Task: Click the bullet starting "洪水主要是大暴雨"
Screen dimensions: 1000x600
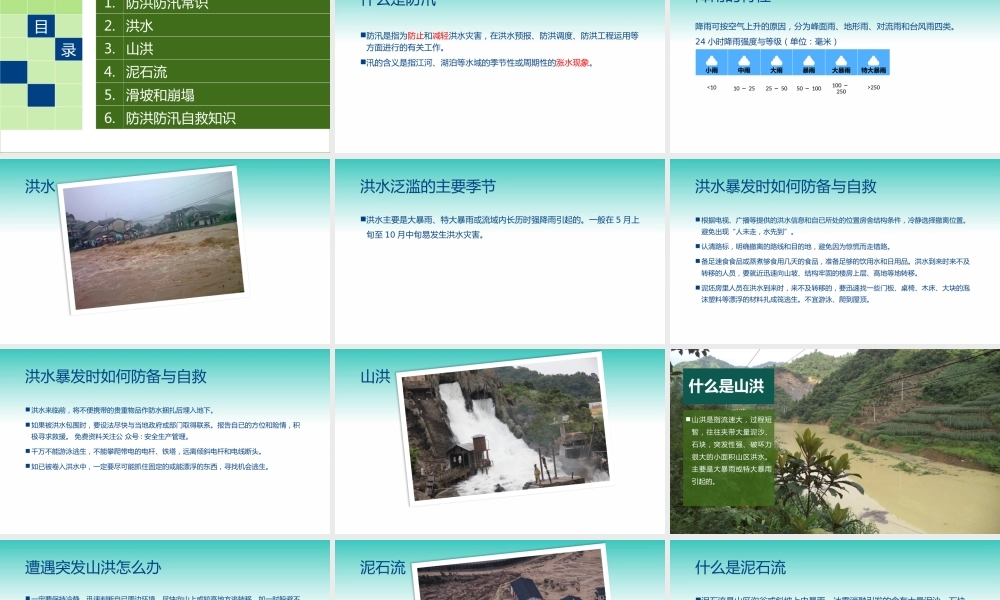Action: [x=500, y=227]
